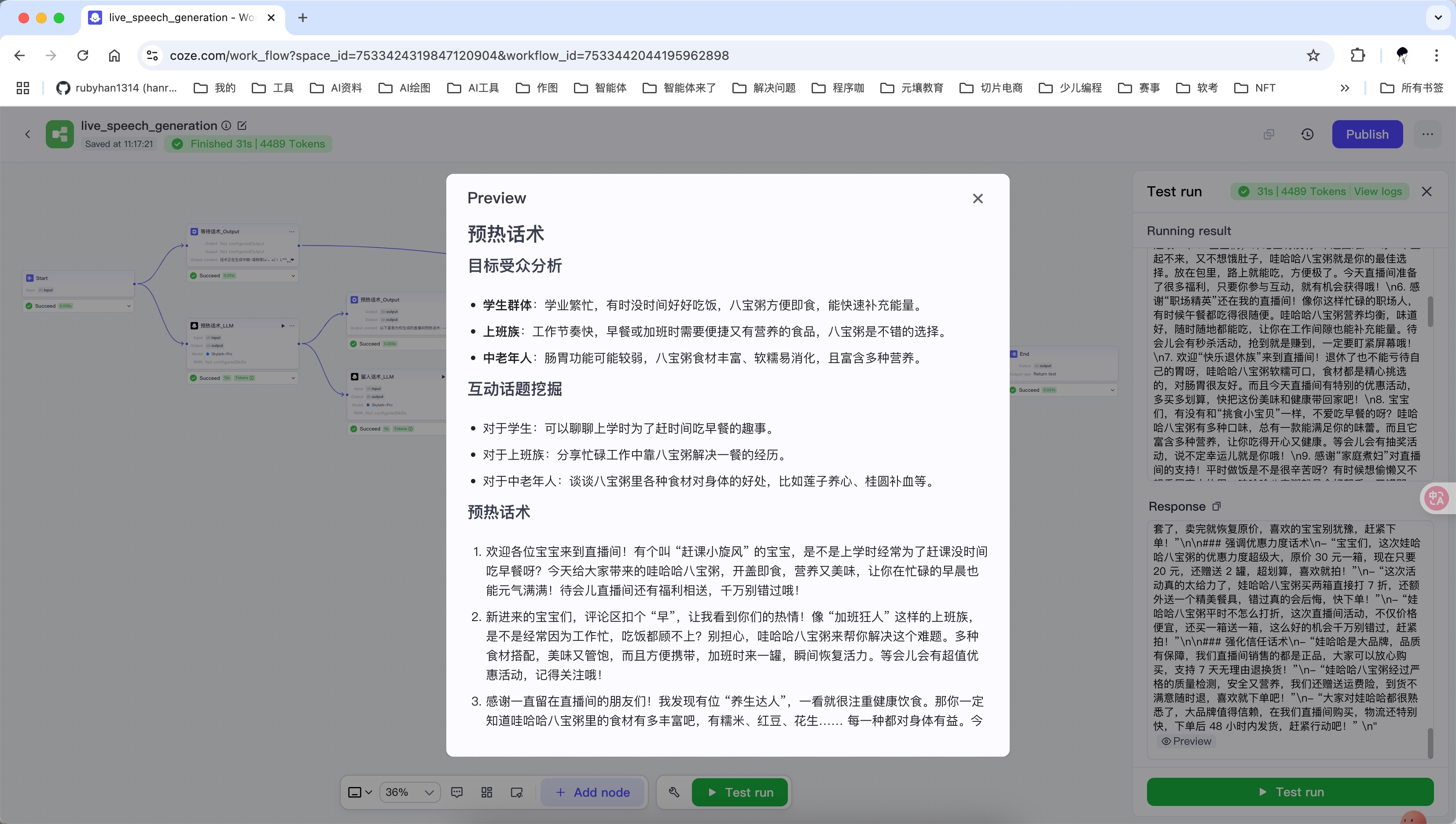Click the duplicate workflow icon
The image size is (1456, 824).
[1268, 134]
